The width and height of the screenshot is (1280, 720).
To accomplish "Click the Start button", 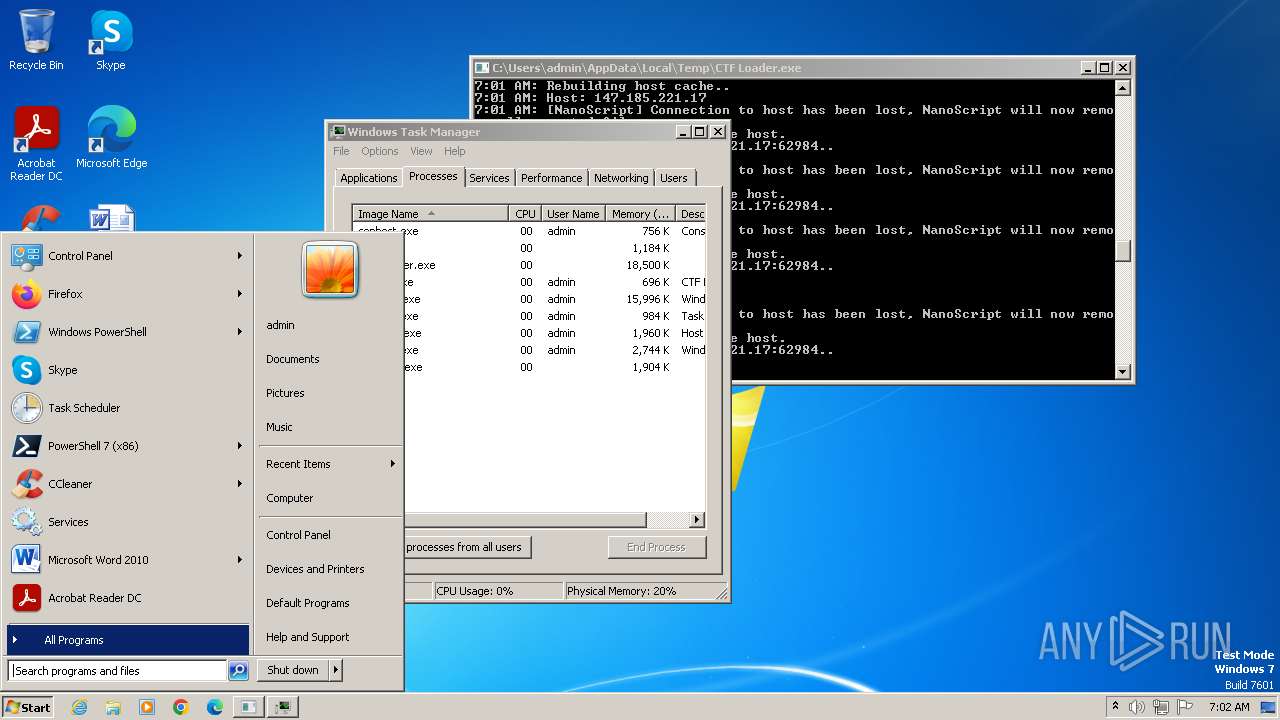I will pyautogui.click(x=28, y=707).
